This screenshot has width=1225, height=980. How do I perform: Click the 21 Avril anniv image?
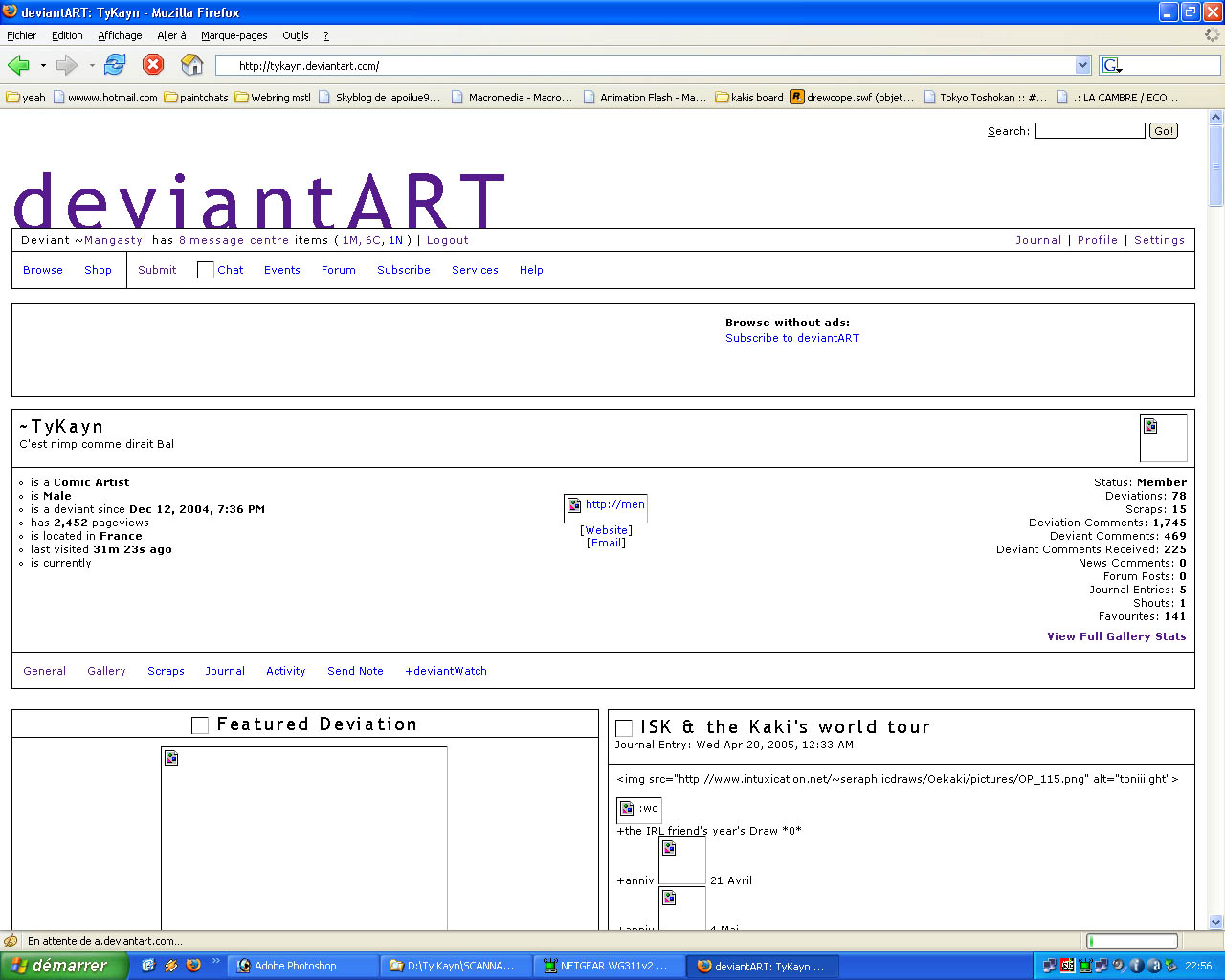click(682, 860)
